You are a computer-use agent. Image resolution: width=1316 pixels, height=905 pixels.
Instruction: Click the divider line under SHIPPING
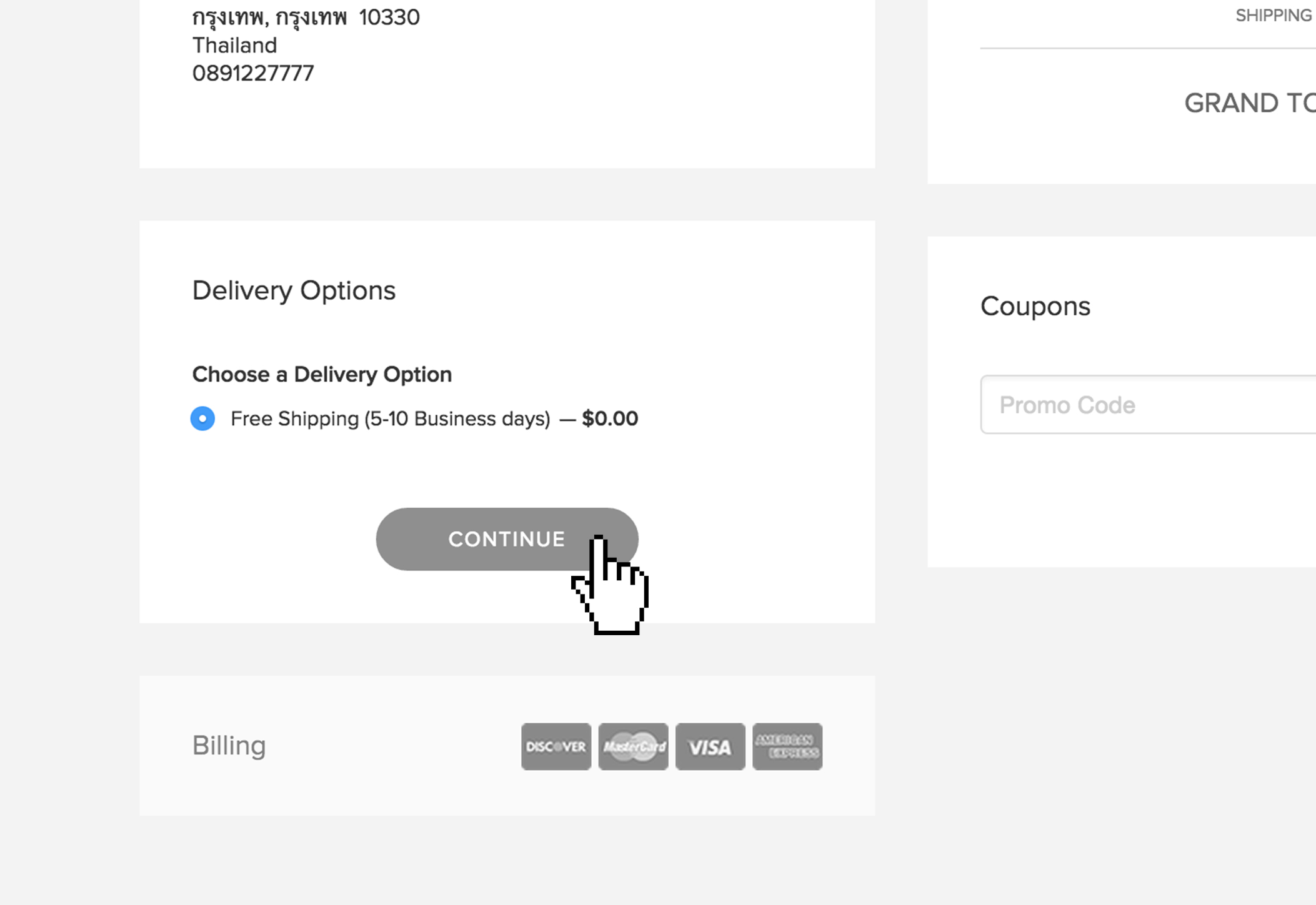(1148, 47)
